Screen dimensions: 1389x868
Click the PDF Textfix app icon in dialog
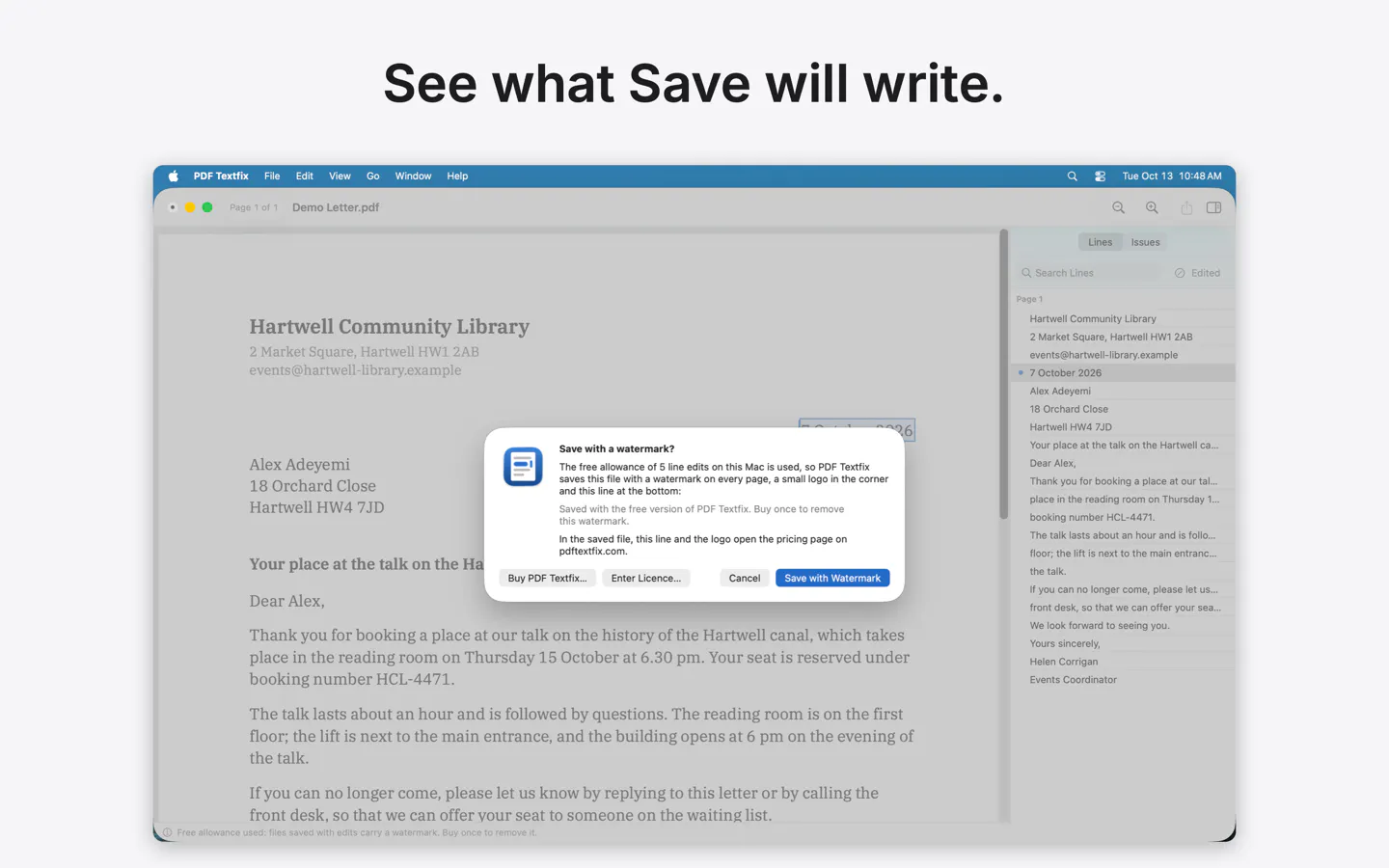[523, 467]
